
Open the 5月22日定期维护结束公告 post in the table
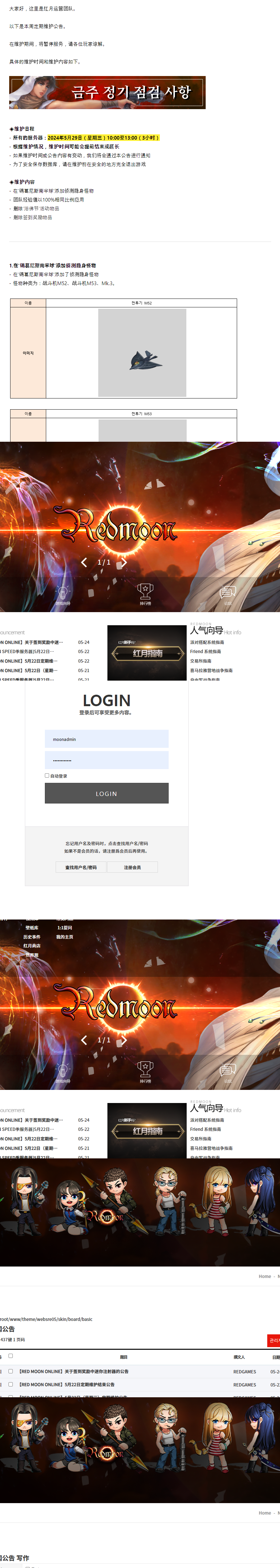(66, 1385)
